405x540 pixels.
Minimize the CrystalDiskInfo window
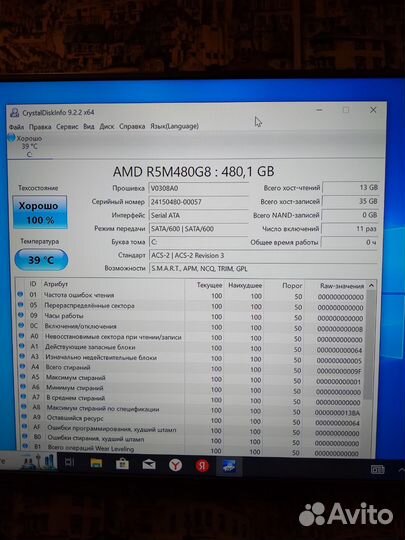click(x=319, y=110)
